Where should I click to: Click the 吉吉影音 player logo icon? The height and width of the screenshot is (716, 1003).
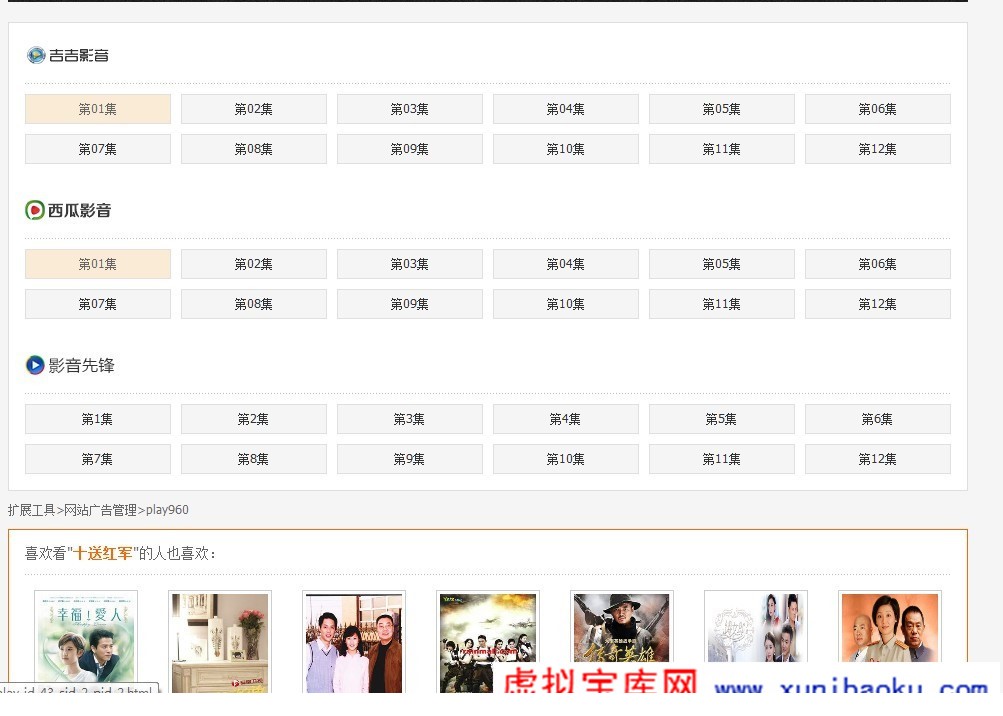coord(36,55)
